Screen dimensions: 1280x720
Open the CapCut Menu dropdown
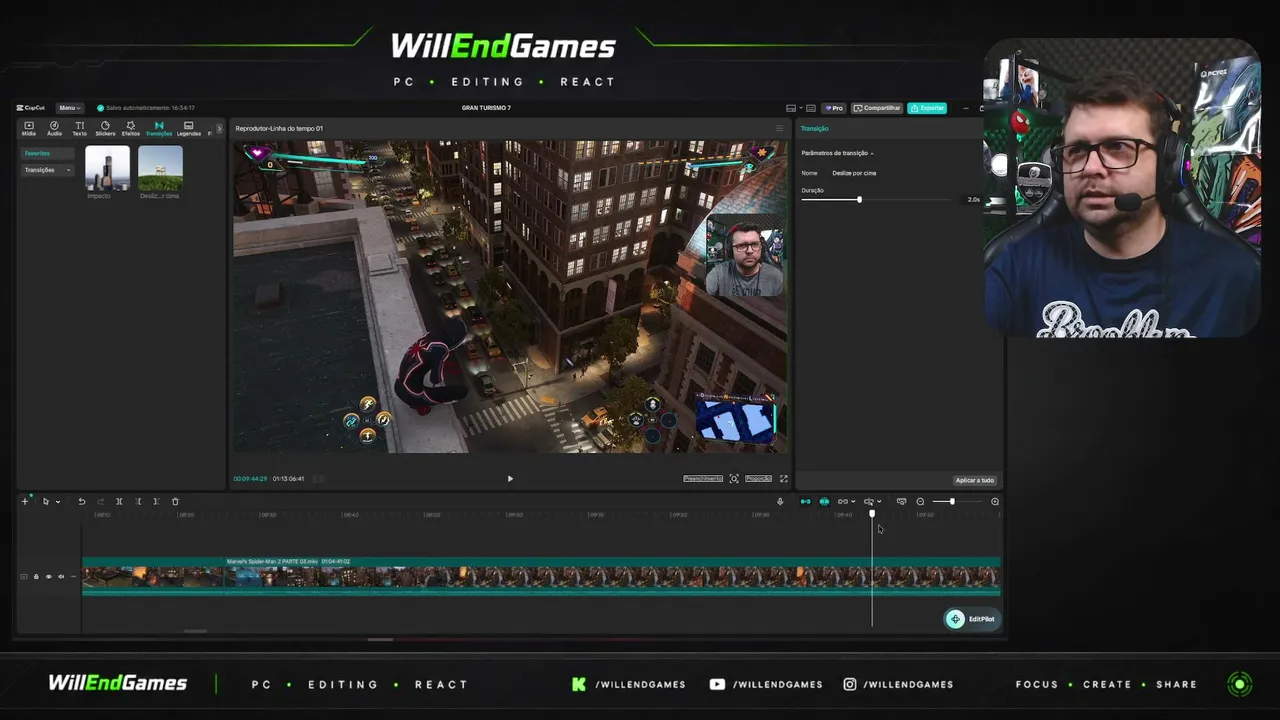[69, 108]
